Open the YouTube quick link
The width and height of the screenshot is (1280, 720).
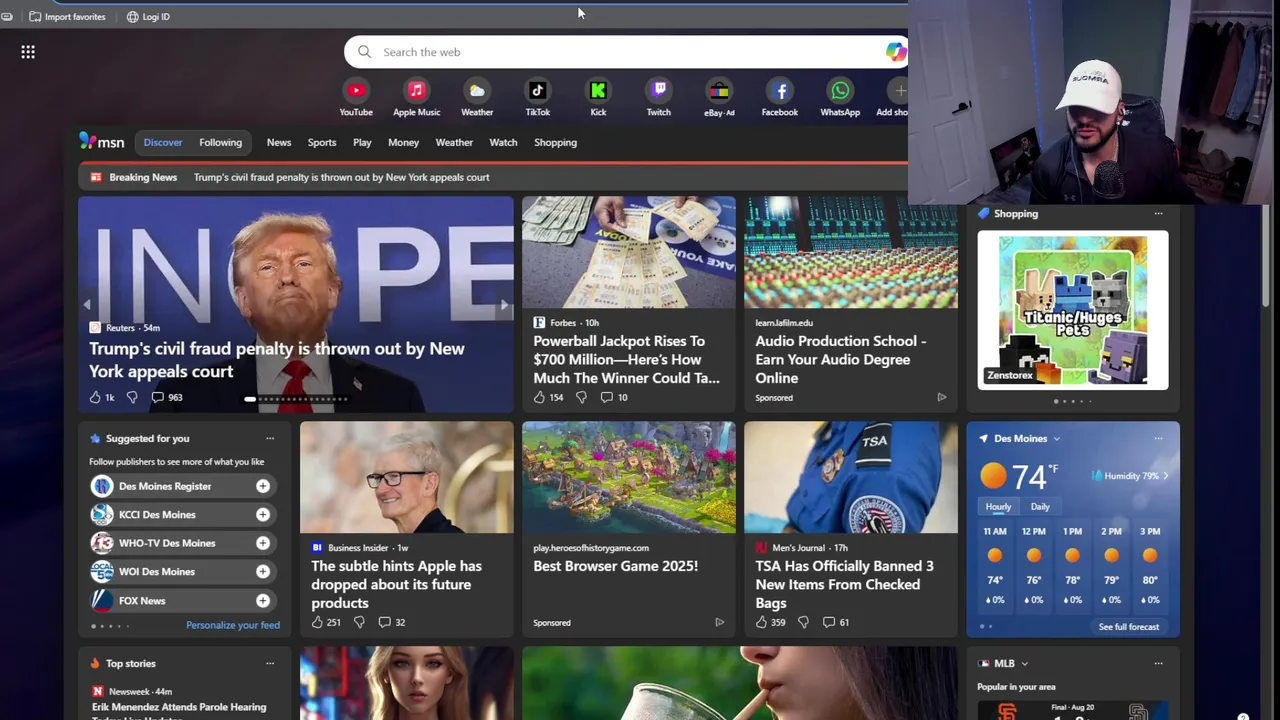[356, 98]
